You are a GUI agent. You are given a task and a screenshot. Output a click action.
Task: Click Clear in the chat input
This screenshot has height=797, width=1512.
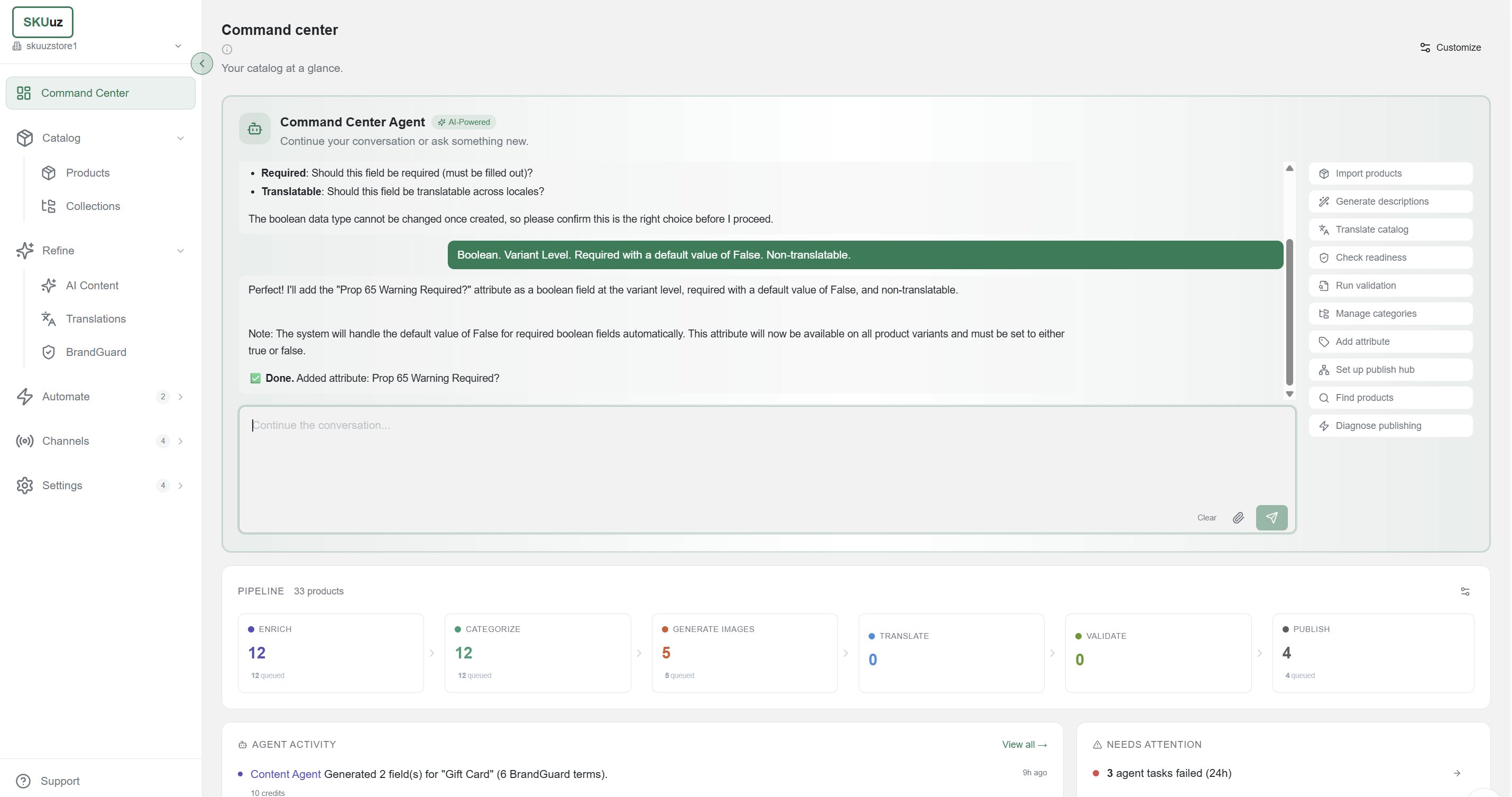click(x=1206, y=517)
